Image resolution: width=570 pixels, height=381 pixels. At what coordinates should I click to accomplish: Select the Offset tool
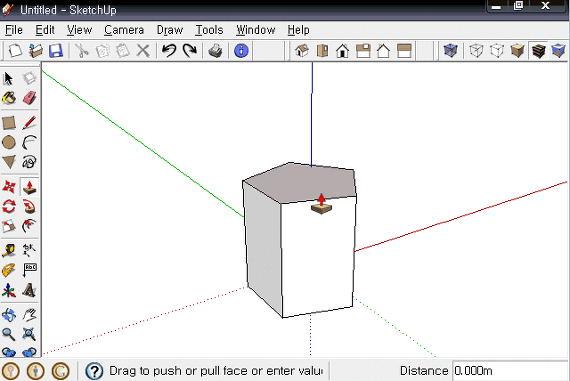click(29, 226)
